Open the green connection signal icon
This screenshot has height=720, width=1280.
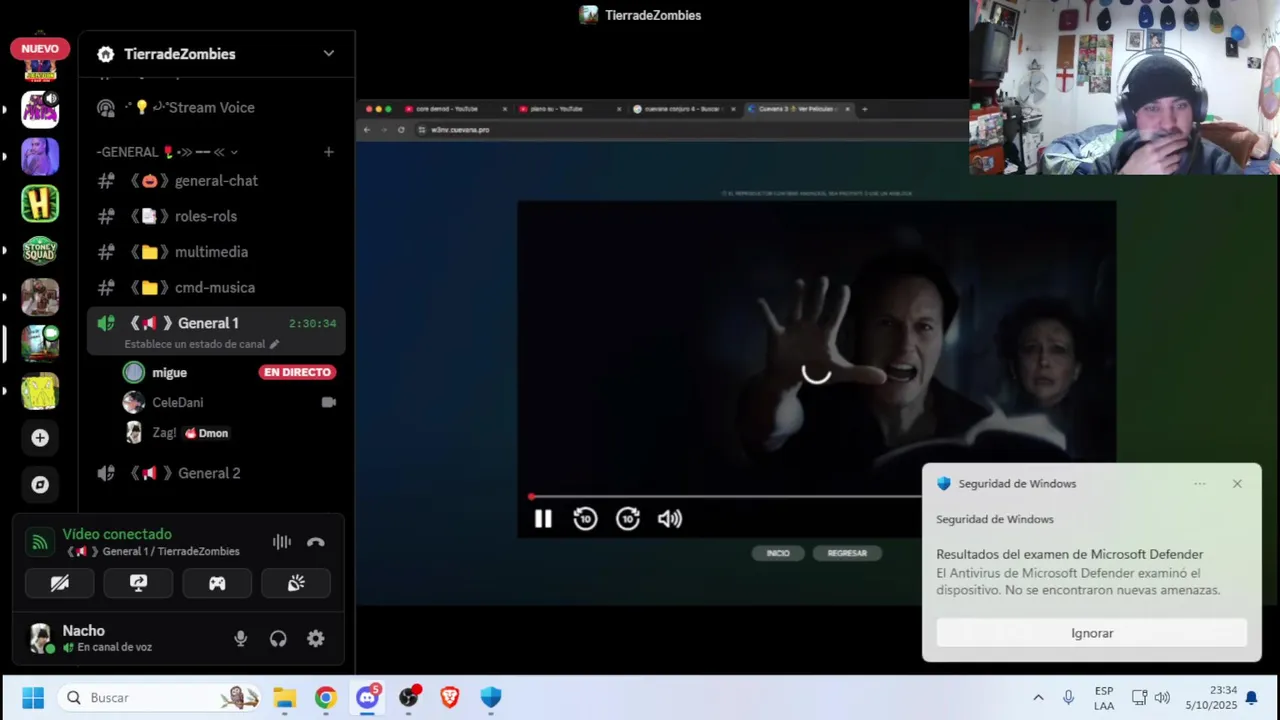[40, 542]
